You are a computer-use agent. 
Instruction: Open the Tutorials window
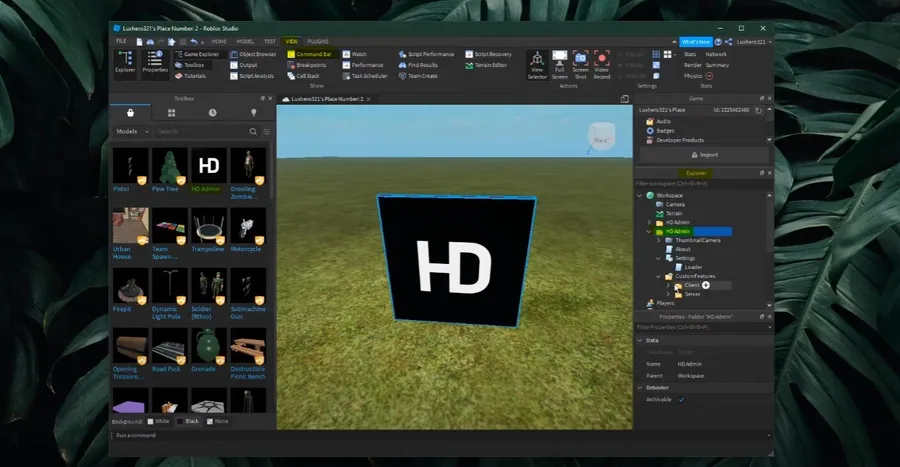pos(191,76)
